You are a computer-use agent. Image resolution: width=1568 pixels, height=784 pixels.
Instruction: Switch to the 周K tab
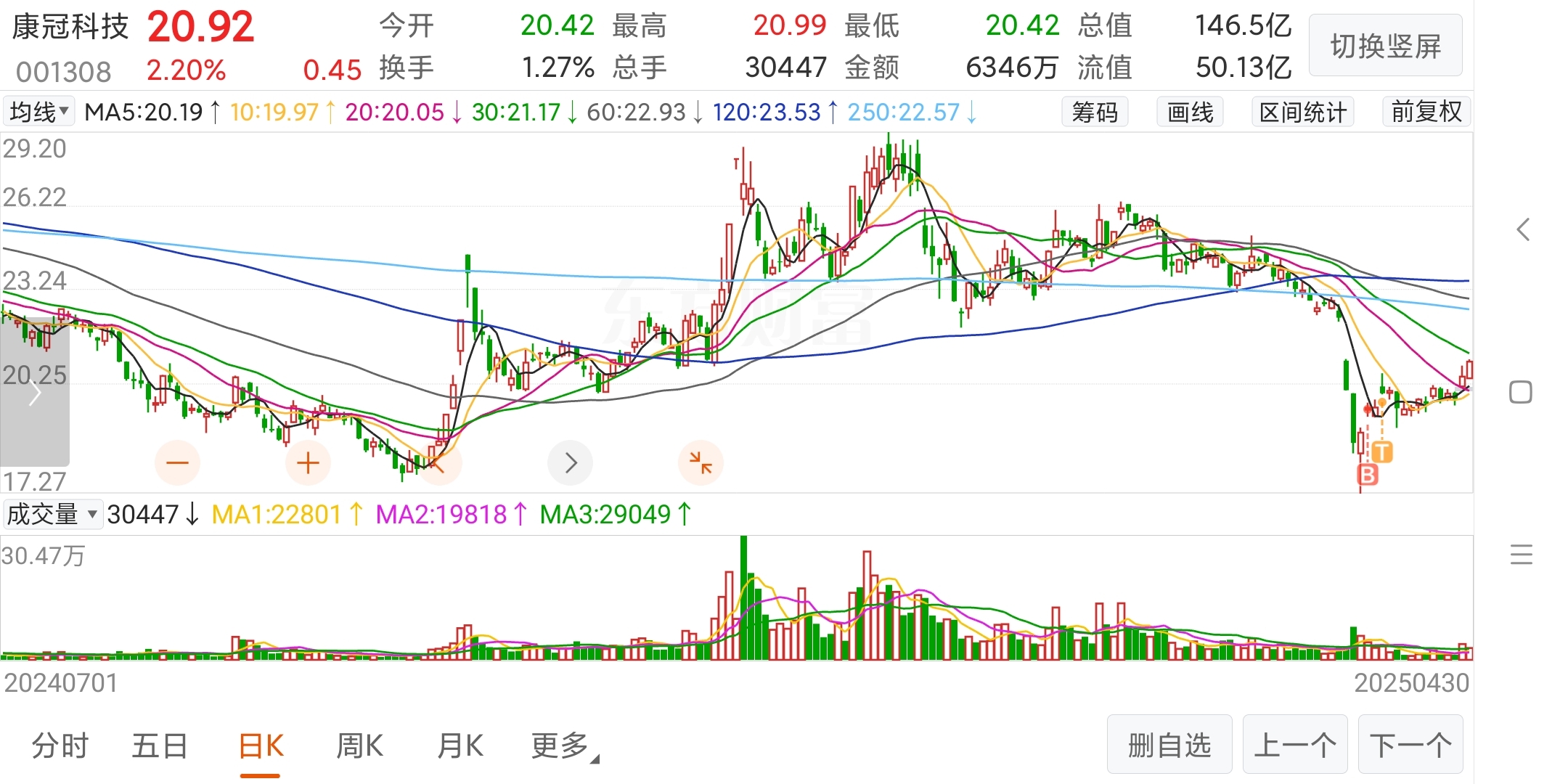[x=360, y=746]
